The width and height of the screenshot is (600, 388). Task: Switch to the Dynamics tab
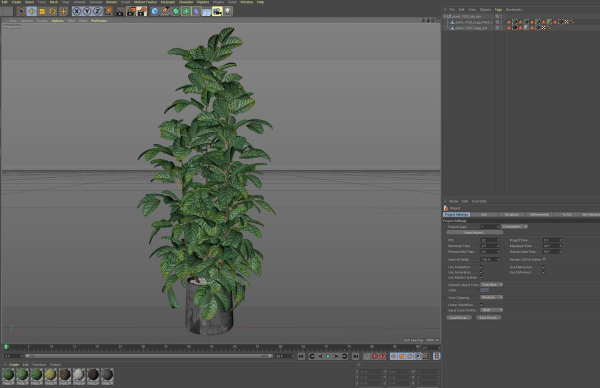pyautogui.click(x=511, y=215)
